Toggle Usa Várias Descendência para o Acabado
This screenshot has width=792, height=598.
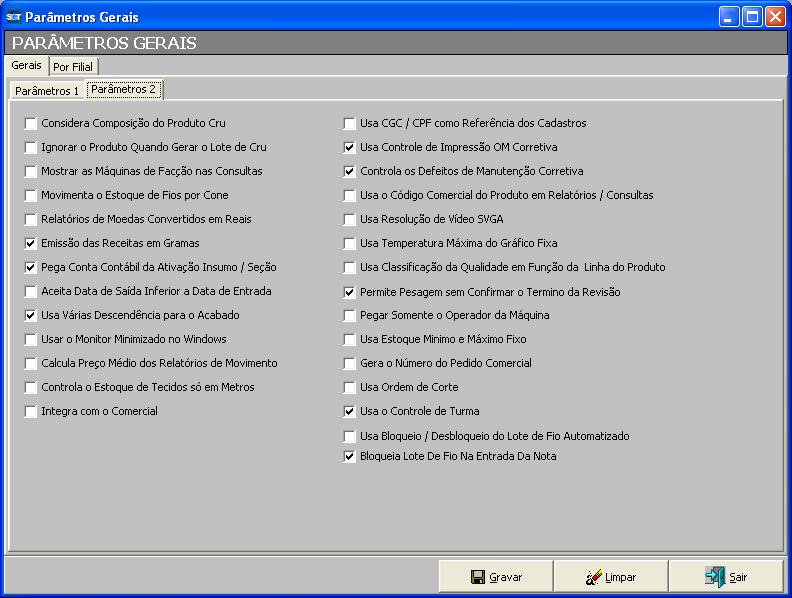coord(31,316)
